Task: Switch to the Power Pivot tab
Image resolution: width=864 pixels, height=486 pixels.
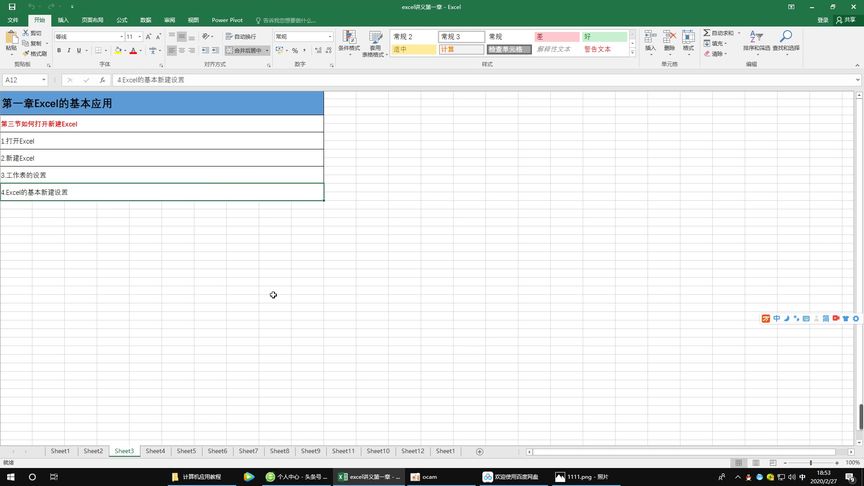Action: [x=227, y=20]
